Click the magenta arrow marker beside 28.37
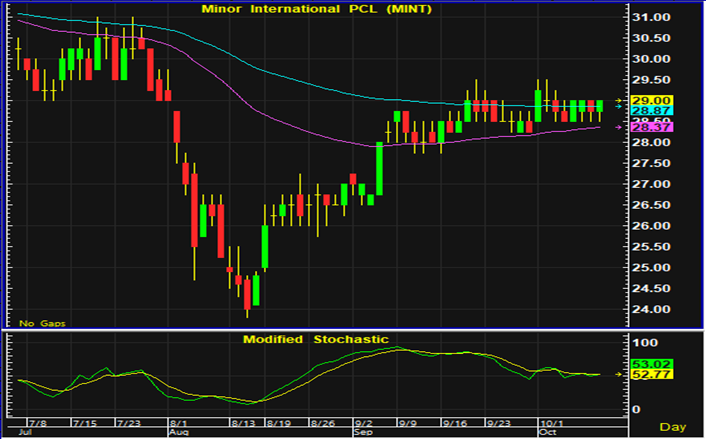Image resolution: width=706 pixels, height=439 pixels. (619, 127)
